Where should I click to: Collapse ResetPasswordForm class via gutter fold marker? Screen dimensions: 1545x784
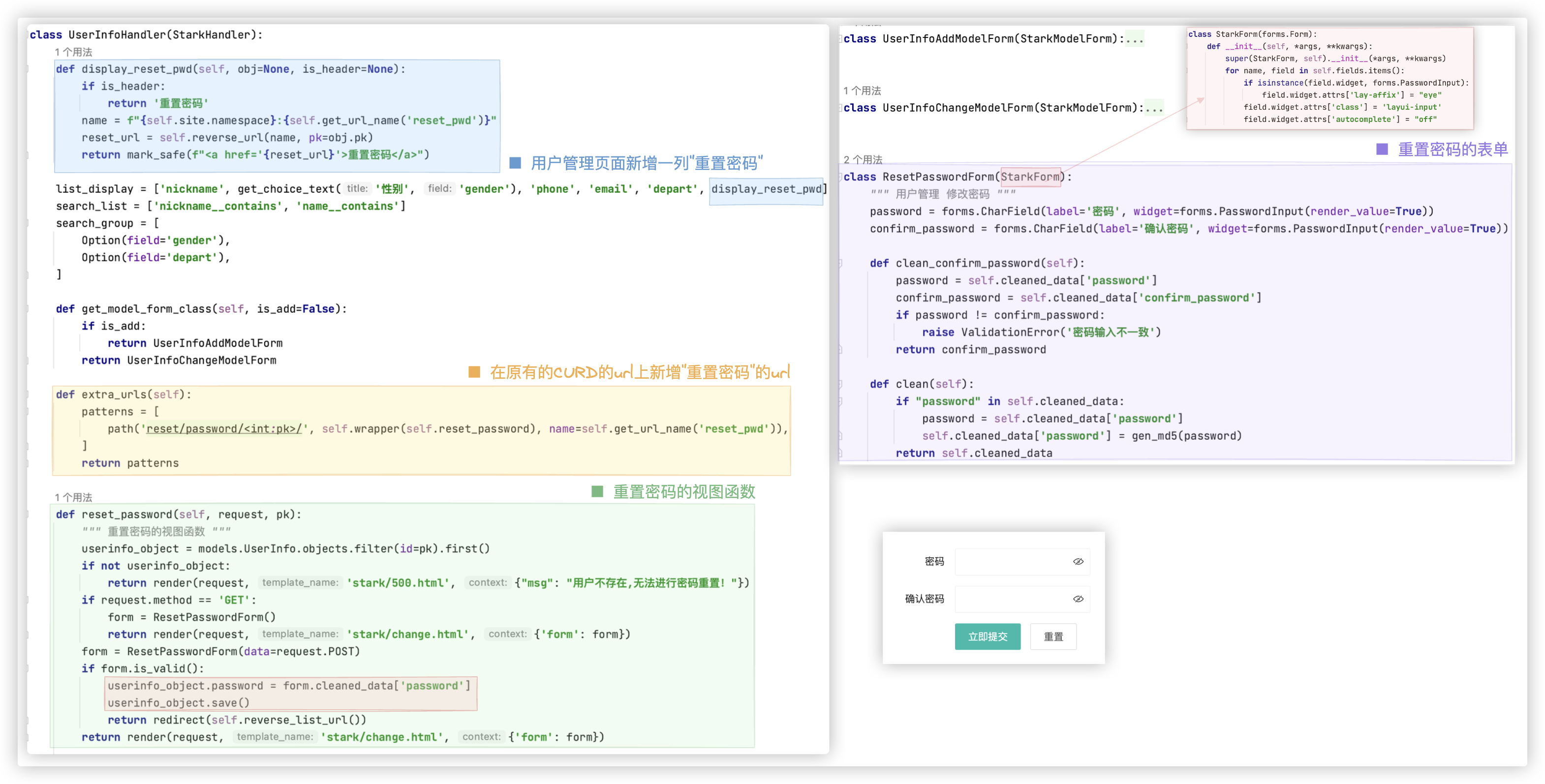click(x=841, y=177)
